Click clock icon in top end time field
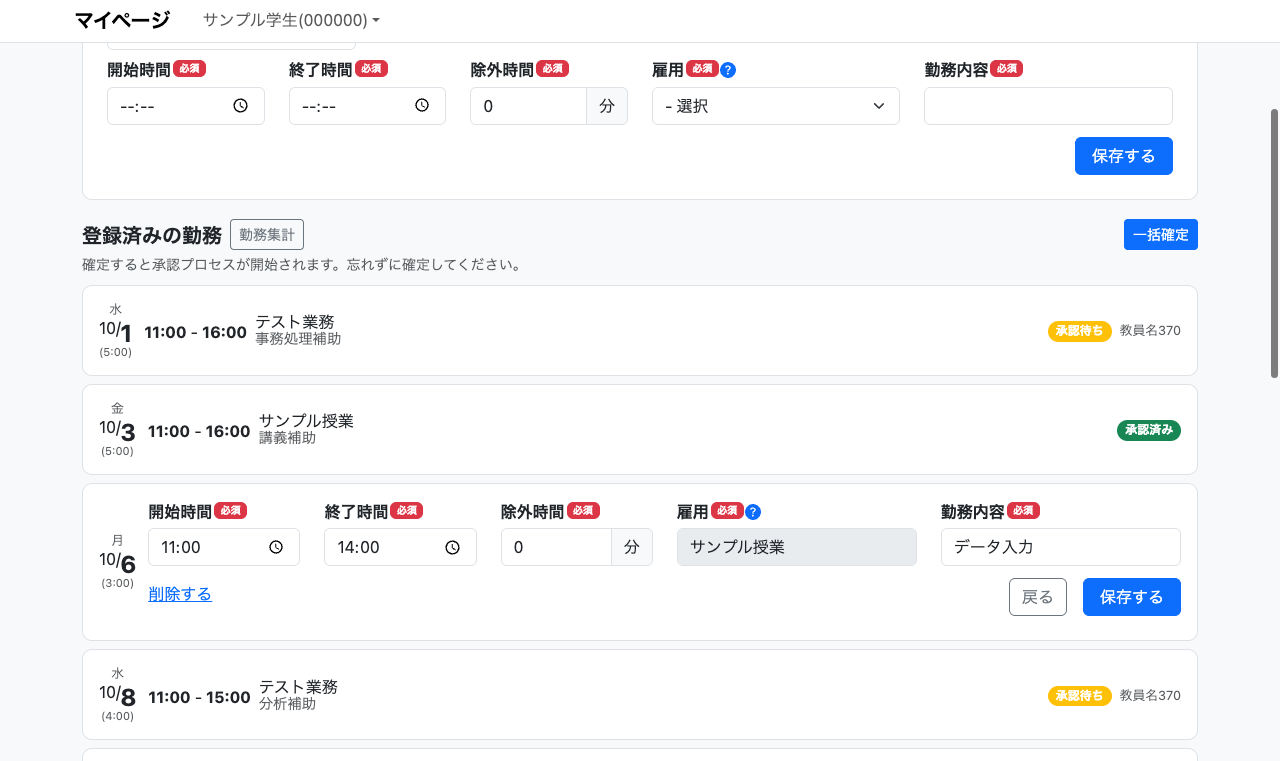The width and height of the screenshot is (1280, 761). click(x=422, y=106)
